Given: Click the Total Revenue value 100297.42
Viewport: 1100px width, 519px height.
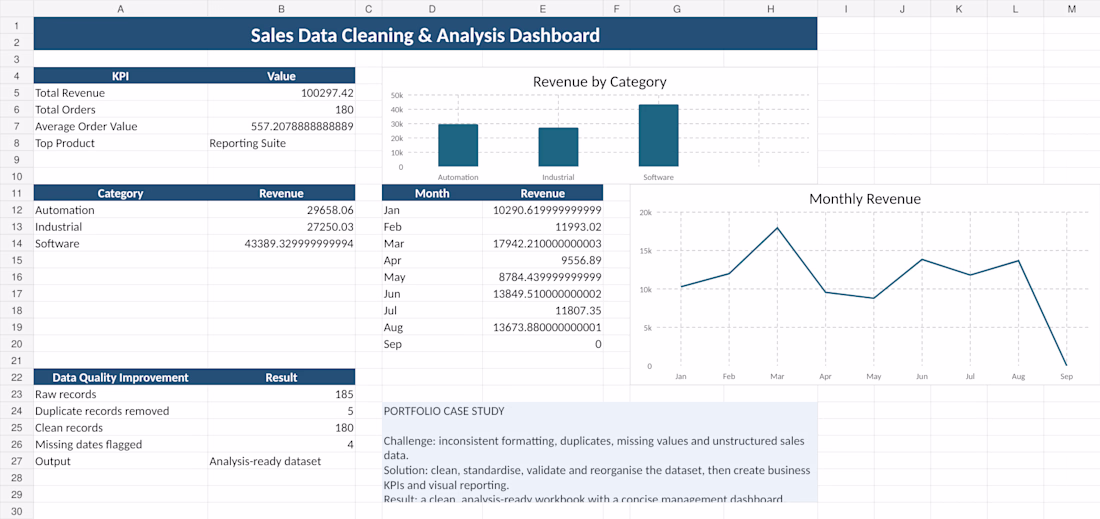Looking at the screenshot, I should (281, 93).
